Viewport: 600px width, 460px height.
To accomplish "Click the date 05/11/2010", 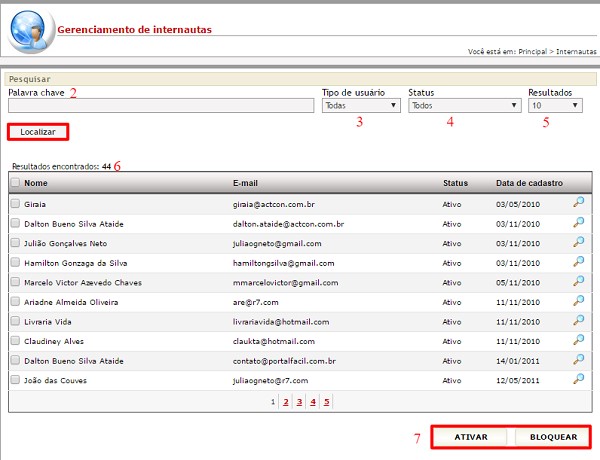I will click(x=518, y=283).
